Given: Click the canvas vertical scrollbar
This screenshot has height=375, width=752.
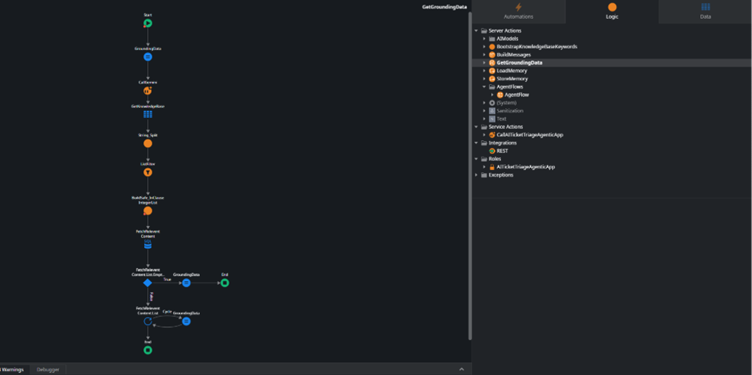Looking at the screenshot, I should (x=470, y=175).
